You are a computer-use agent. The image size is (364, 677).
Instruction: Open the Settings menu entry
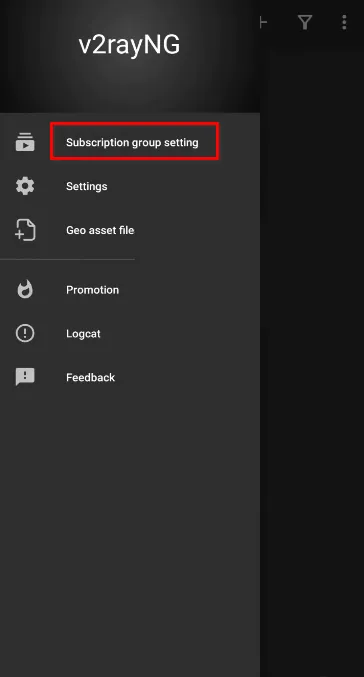tap(130, 186)
